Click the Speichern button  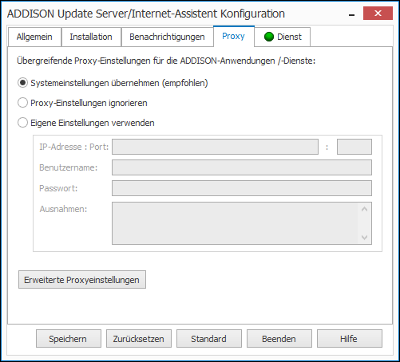tap(68, 339)
